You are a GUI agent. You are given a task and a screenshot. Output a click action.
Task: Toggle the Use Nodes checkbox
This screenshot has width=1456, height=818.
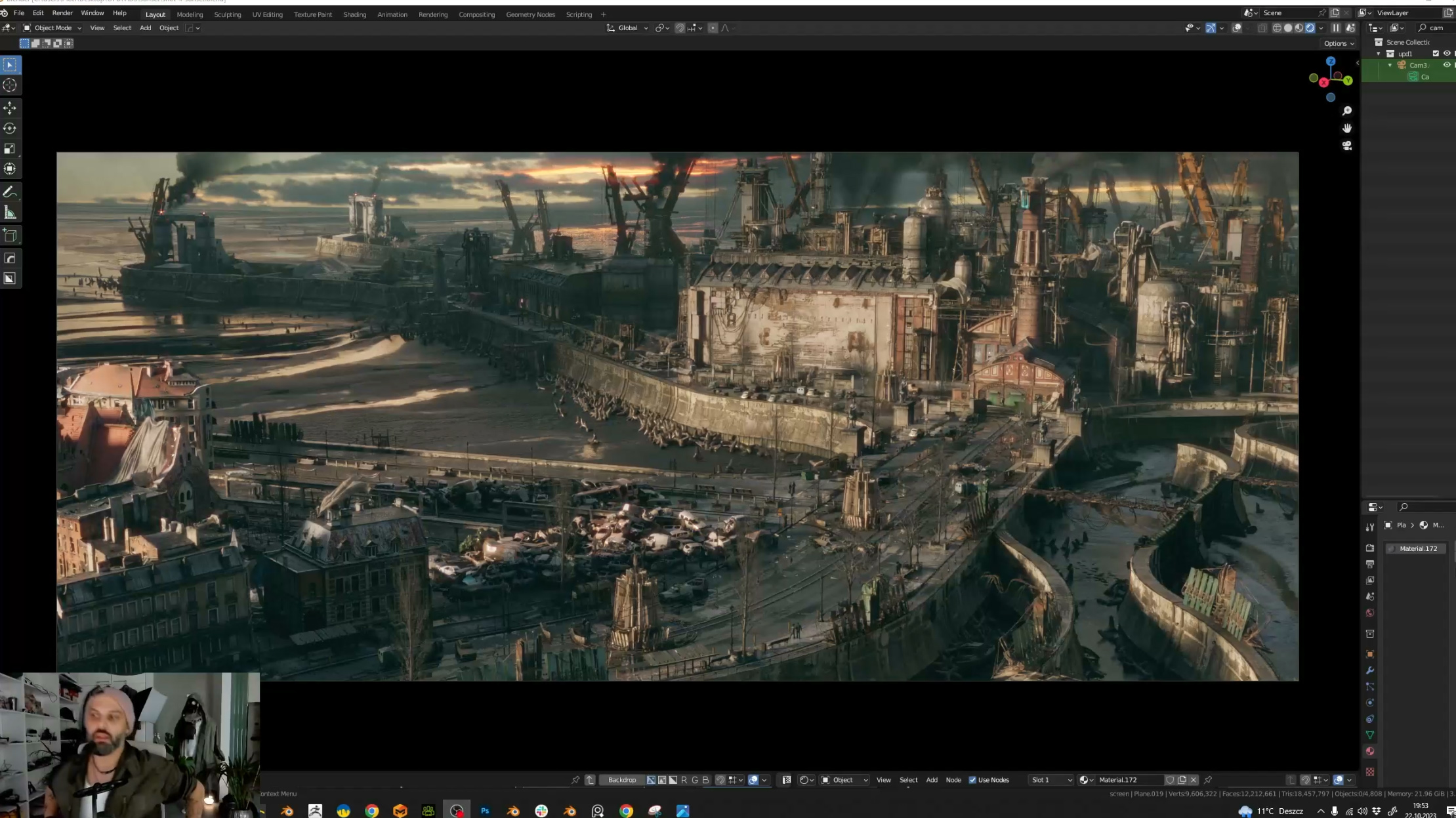point(972,780)
